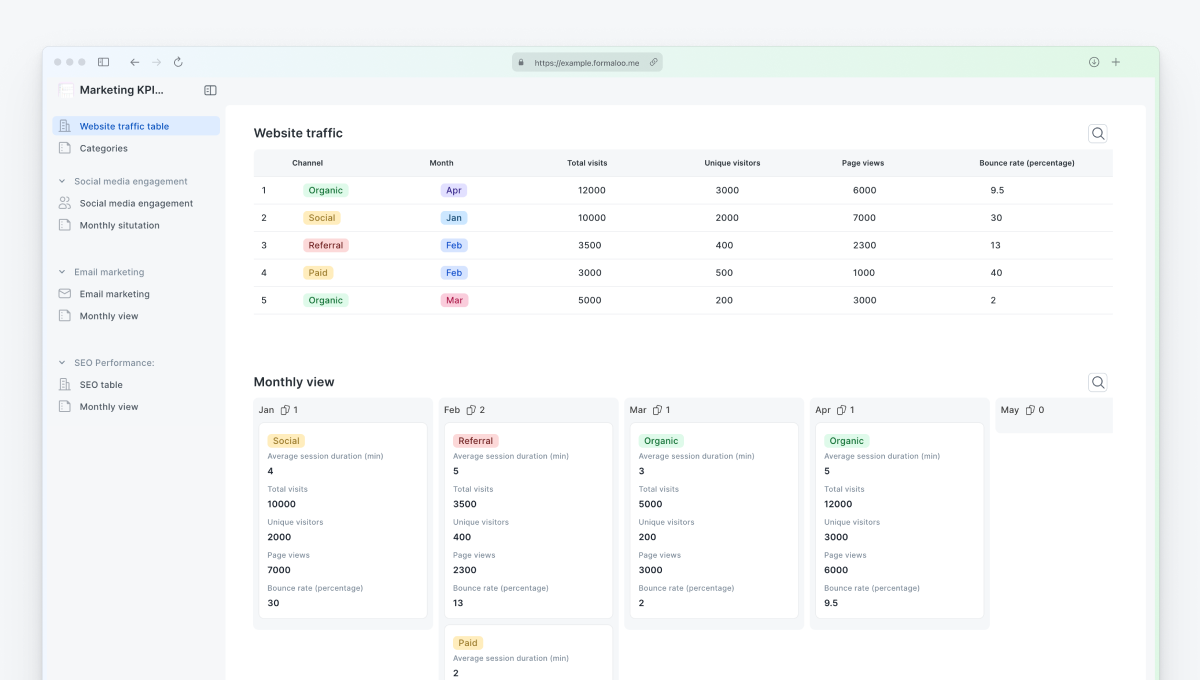Click the Referral tag in row 3

pyautogui.click(x=326, y=245)
